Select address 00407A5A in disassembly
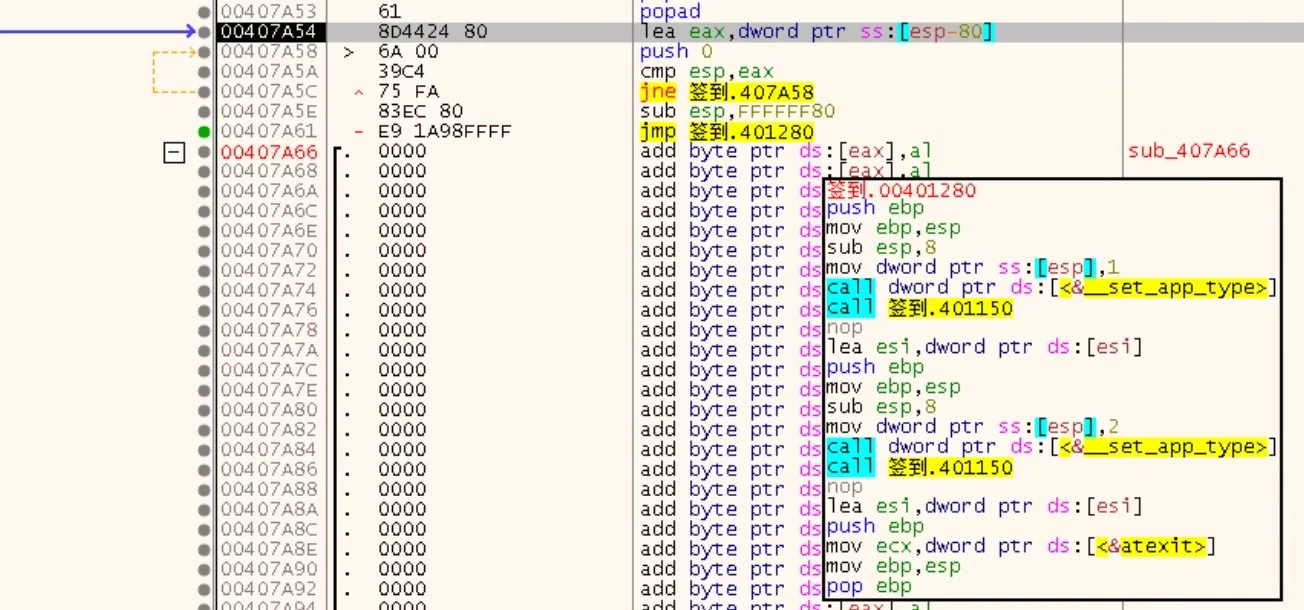Image resolution: width=1304 pixels, height=610 pixels. click(x=267, y=71)
